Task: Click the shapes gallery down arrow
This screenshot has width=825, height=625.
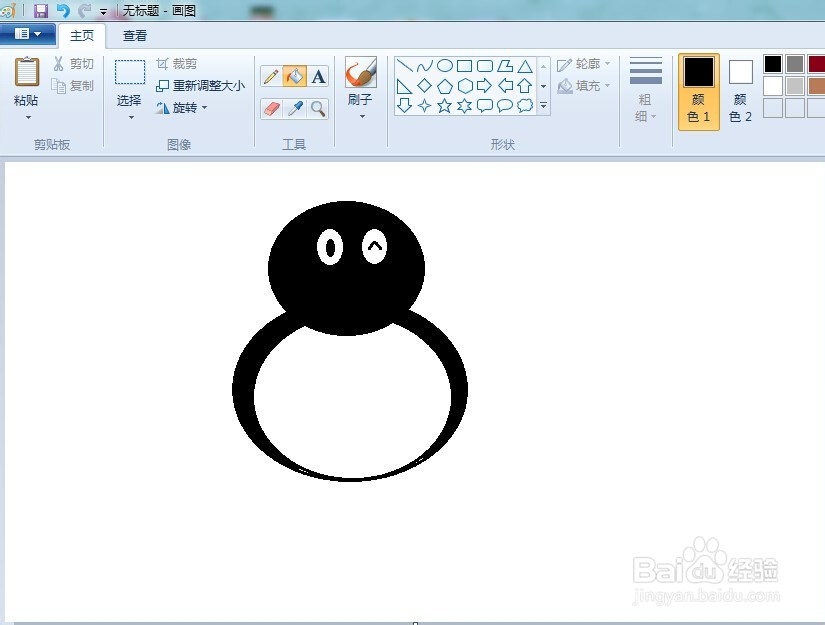Action: click(x=544, y=86)
